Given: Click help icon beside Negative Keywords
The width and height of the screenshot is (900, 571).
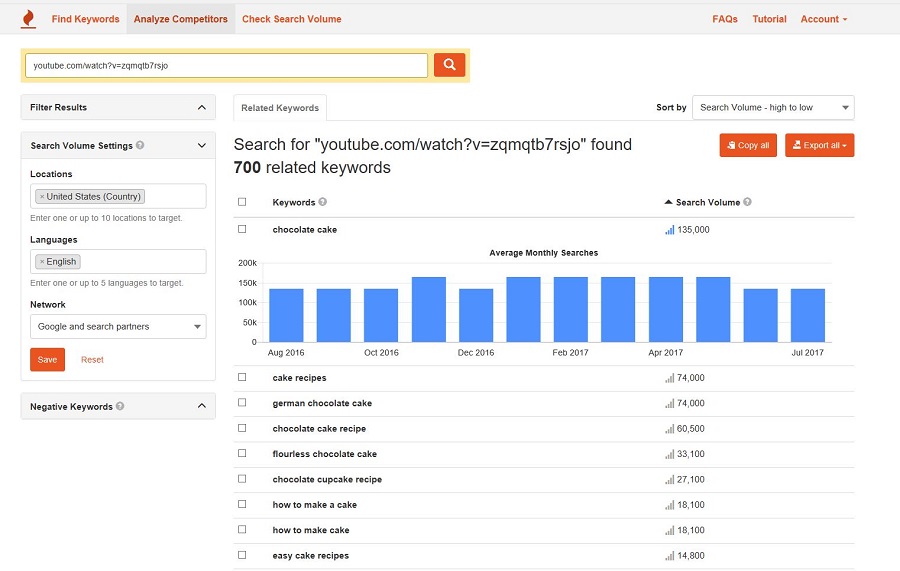Looking at the screenshot, I should click(x=120, y=406).
